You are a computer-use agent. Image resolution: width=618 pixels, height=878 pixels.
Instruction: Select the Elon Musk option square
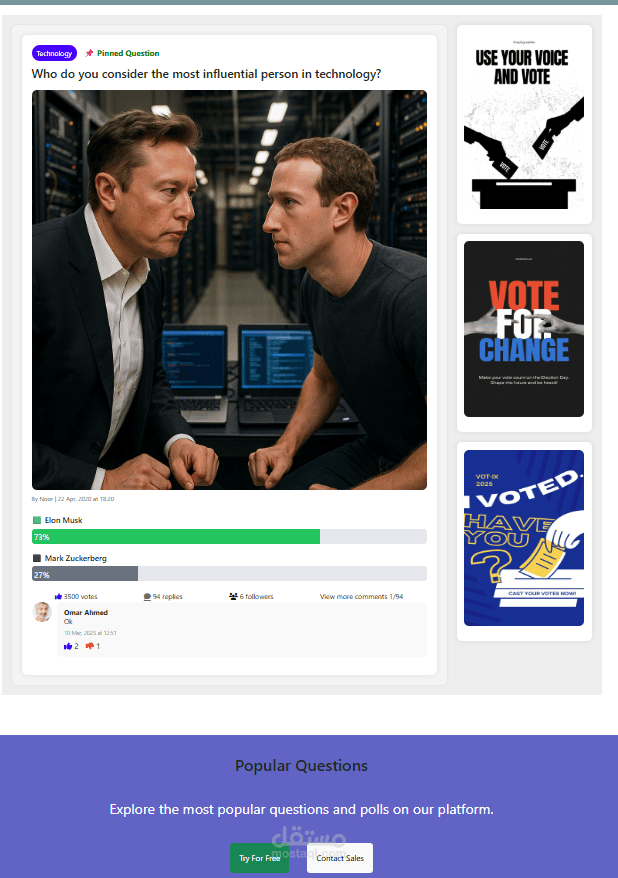[x=37, y=520]
